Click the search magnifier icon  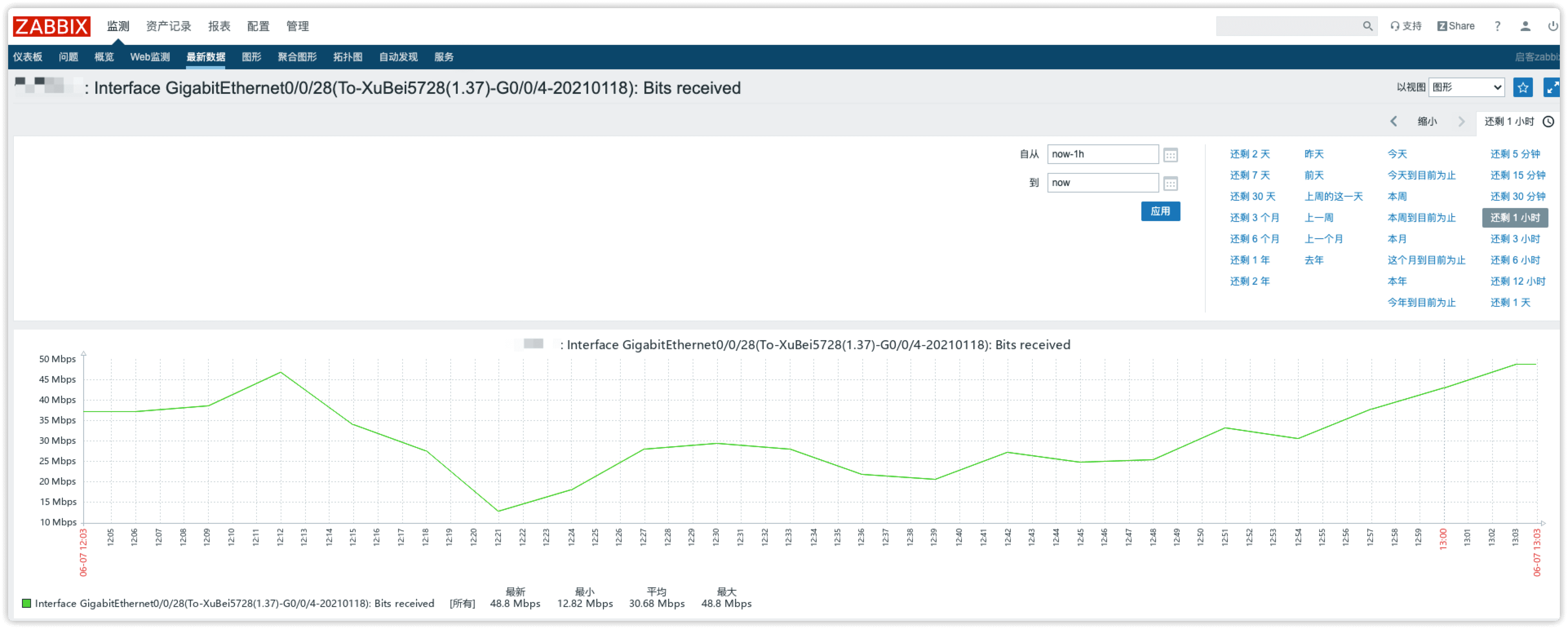click(1367, 26)
